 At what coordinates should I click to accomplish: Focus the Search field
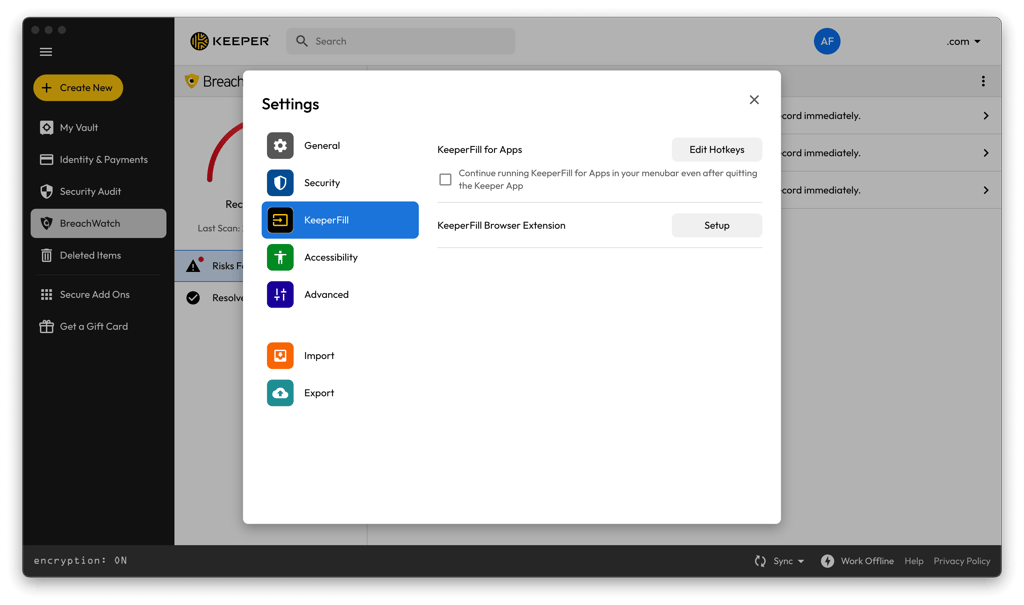pyautogui.click(x=400, y=41)
